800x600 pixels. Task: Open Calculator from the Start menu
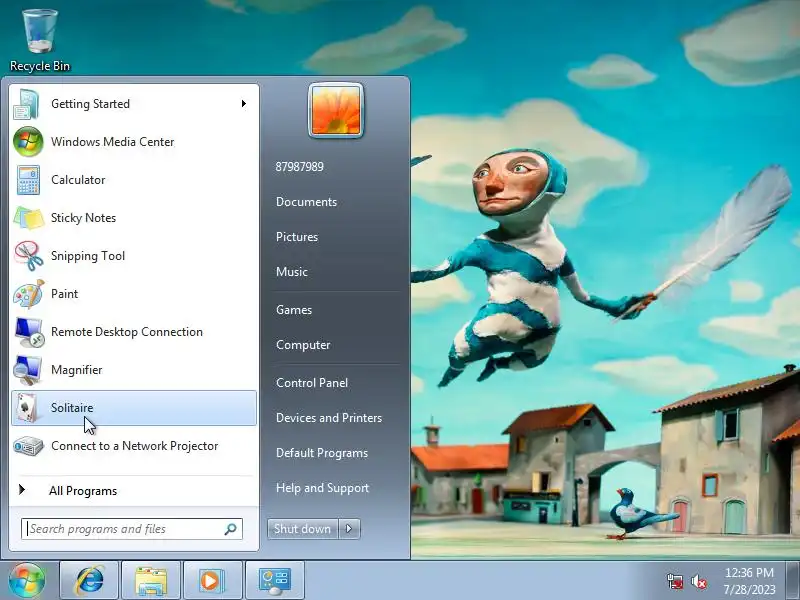(134, 180)
